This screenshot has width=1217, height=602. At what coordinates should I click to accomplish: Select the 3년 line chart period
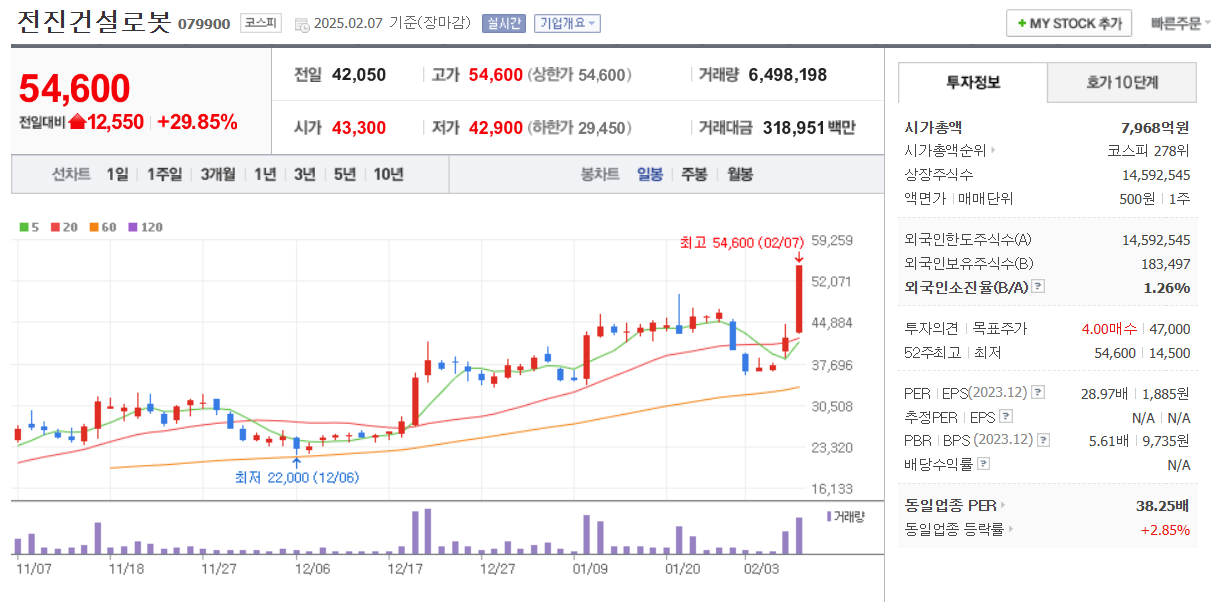[x=305, y=174]
